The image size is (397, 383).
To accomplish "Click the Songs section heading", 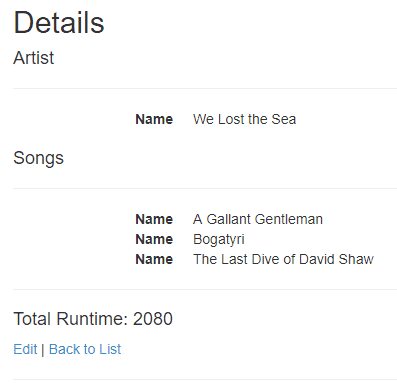I will point(38,158).
